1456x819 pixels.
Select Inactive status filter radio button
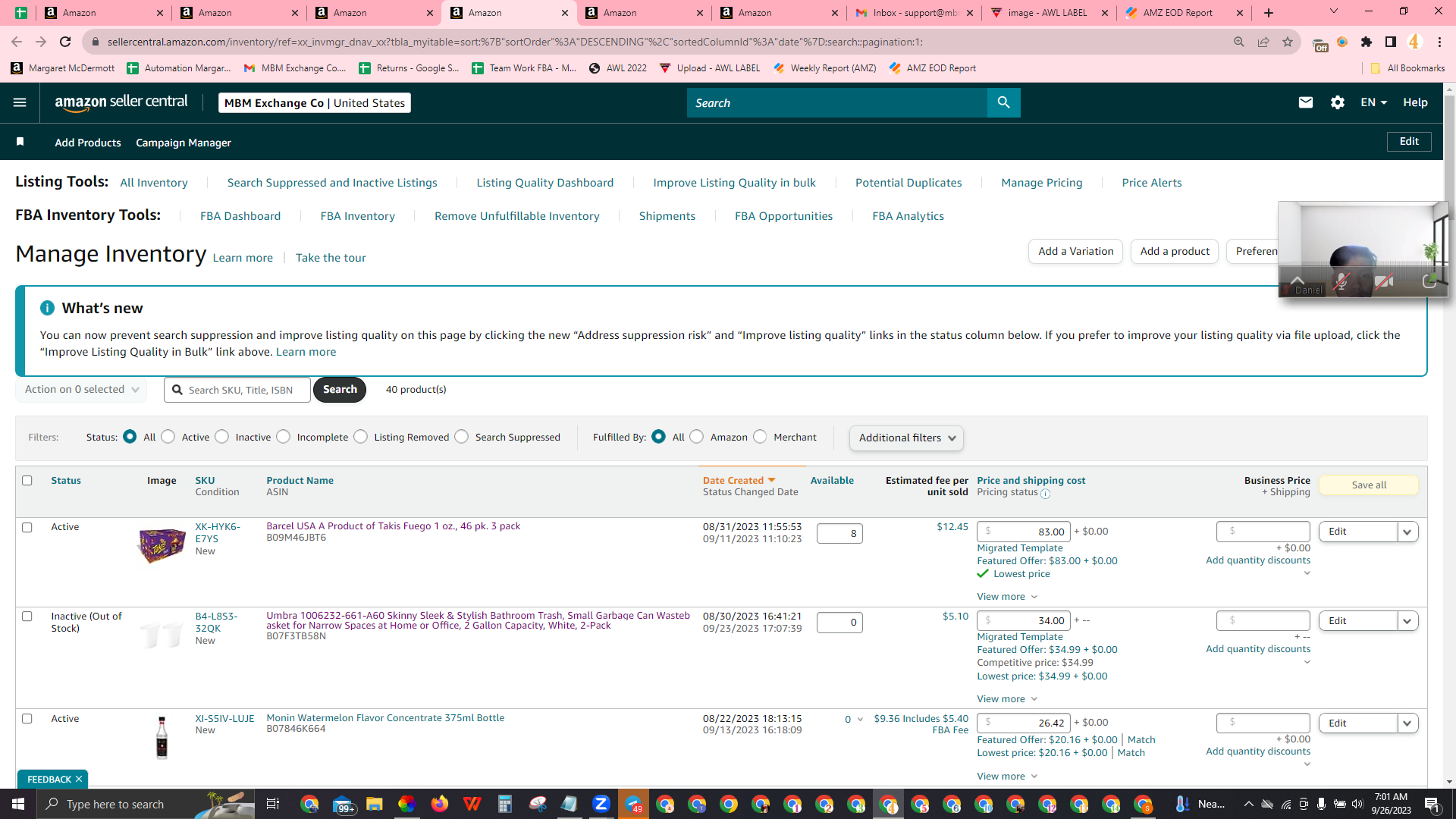(x=222, y=437)
